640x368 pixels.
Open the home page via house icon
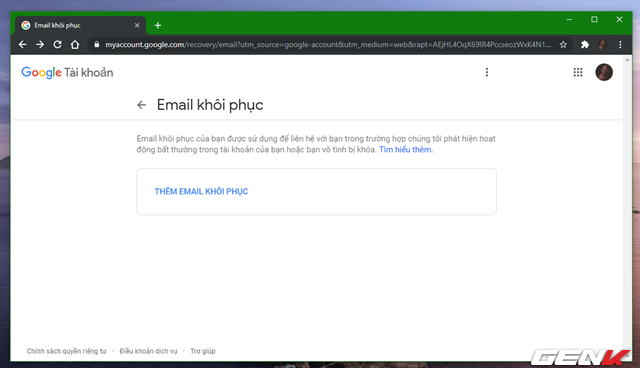click(x=75, y=44)
